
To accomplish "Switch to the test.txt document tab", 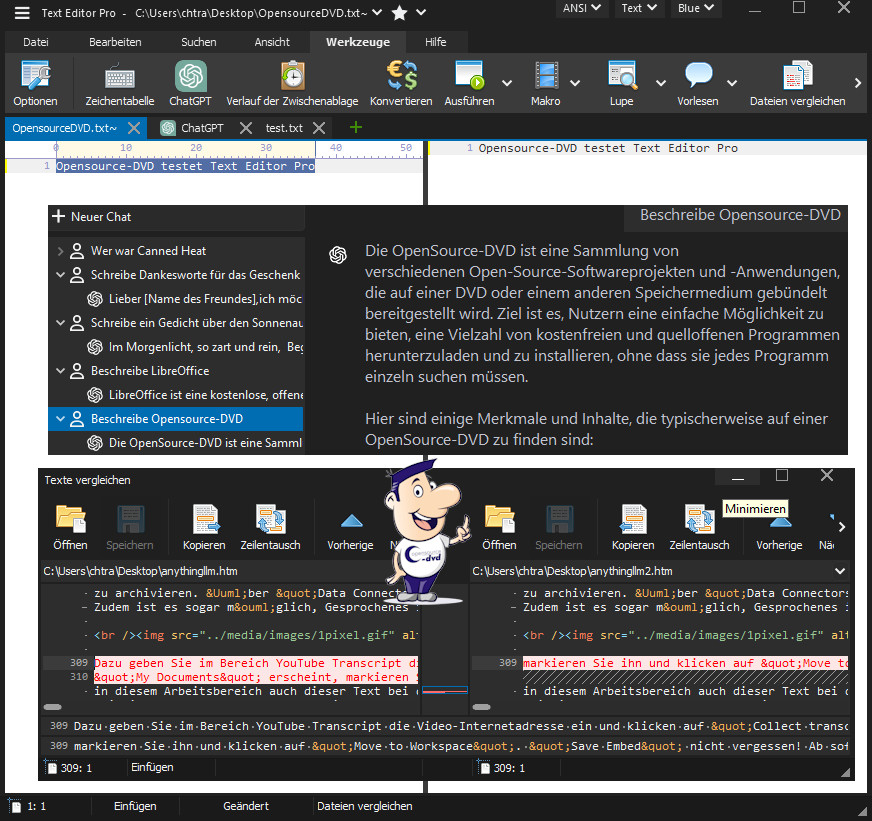I will pos(284,128).
